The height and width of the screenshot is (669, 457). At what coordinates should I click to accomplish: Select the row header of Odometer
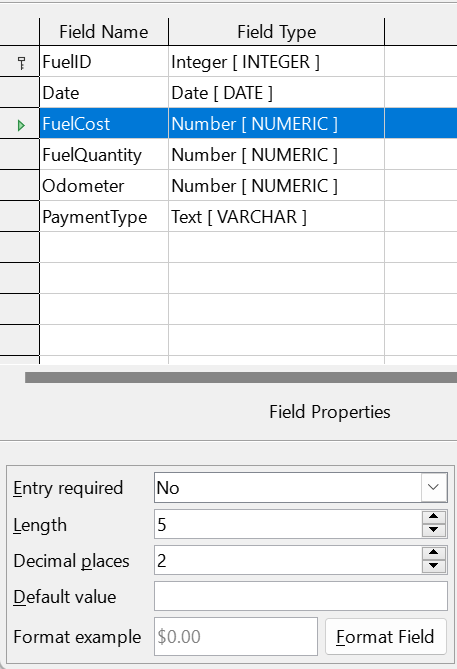pyautogui.click(x=20, y=186)
